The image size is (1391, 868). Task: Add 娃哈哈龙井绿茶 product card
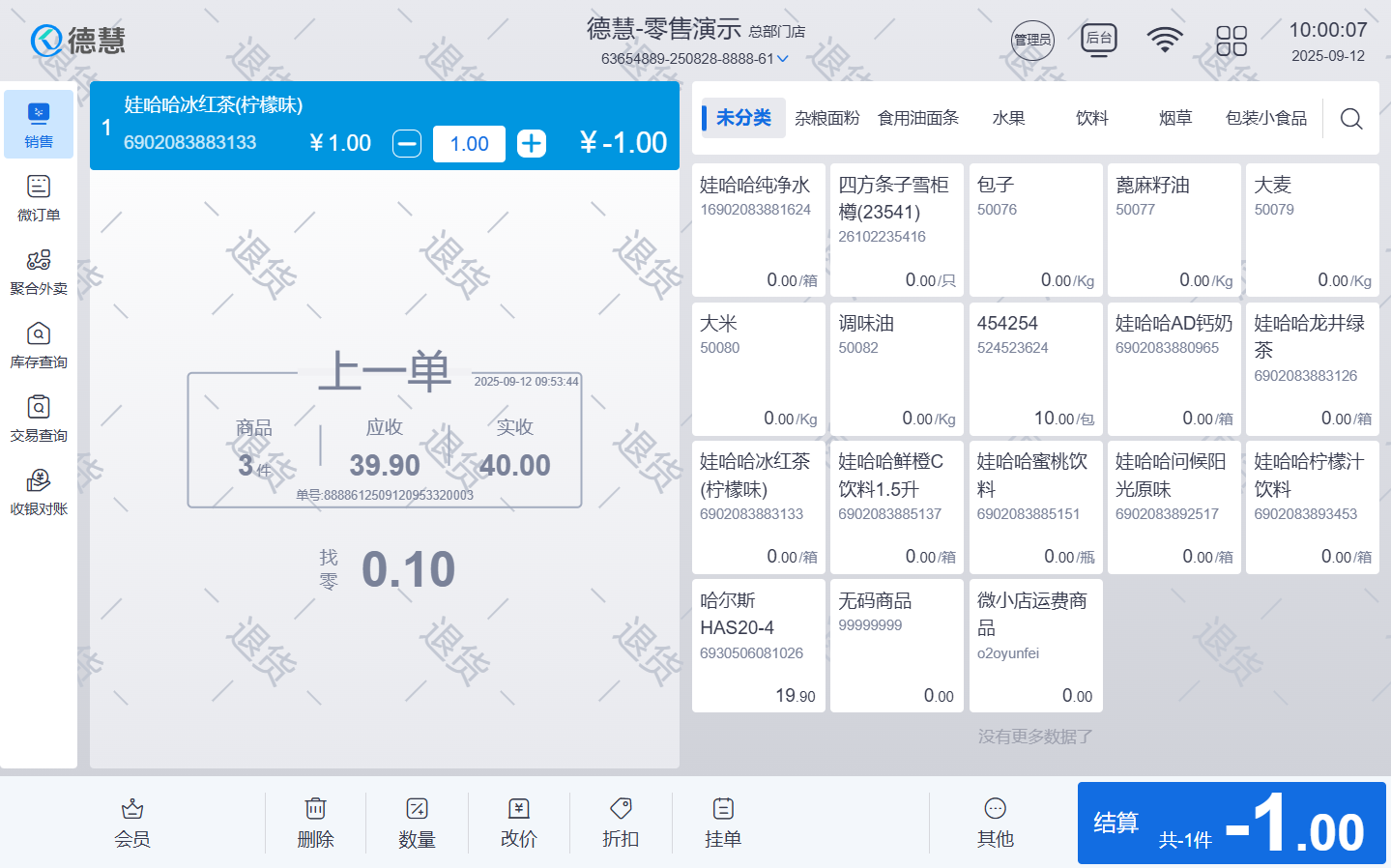tap(1313, 369)
